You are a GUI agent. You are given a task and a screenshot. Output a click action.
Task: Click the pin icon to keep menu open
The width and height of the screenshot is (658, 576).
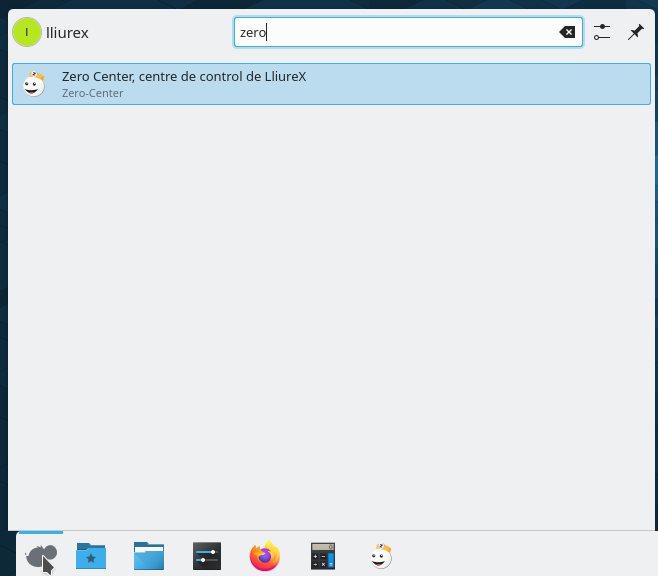635,32
